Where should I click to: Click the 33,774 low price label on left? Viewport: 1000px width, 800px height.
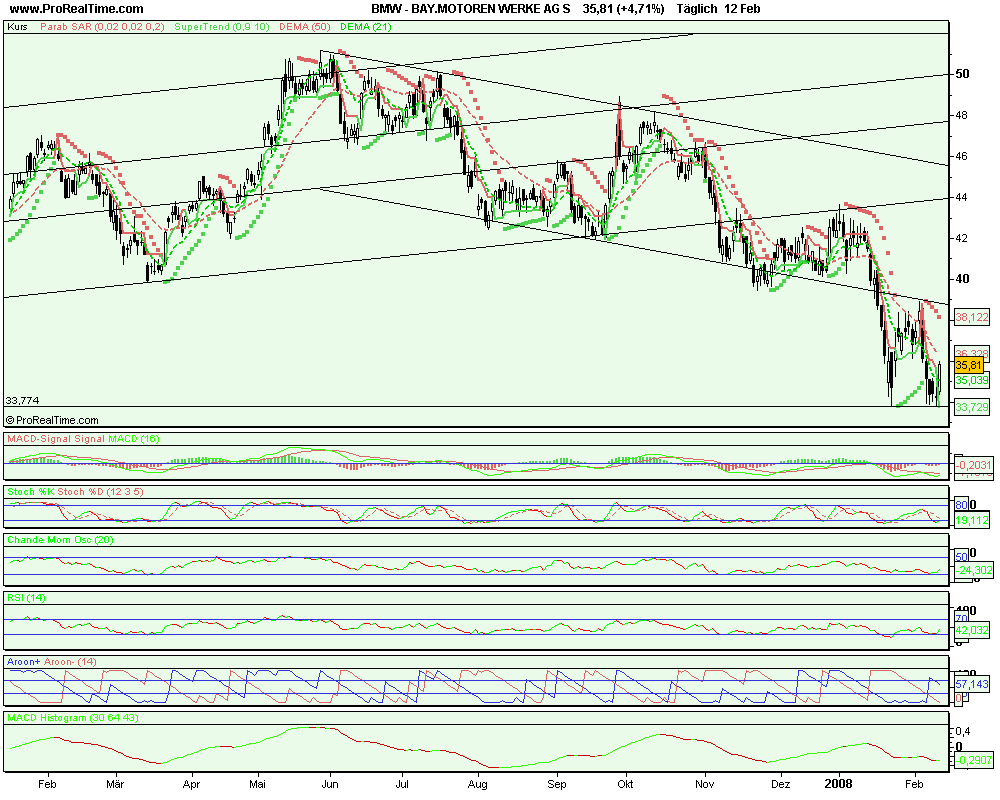(x=22, y=401)
